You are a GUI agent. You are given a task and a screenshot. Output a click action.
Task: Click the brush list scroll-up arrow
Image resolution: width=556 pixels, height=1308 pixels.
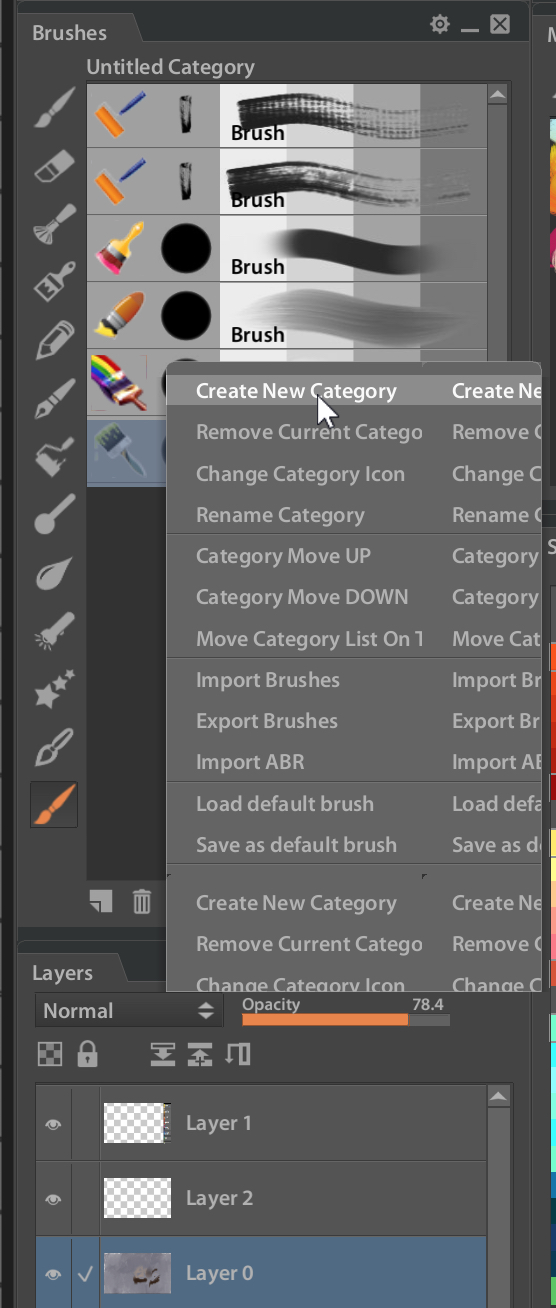(499, 96)
